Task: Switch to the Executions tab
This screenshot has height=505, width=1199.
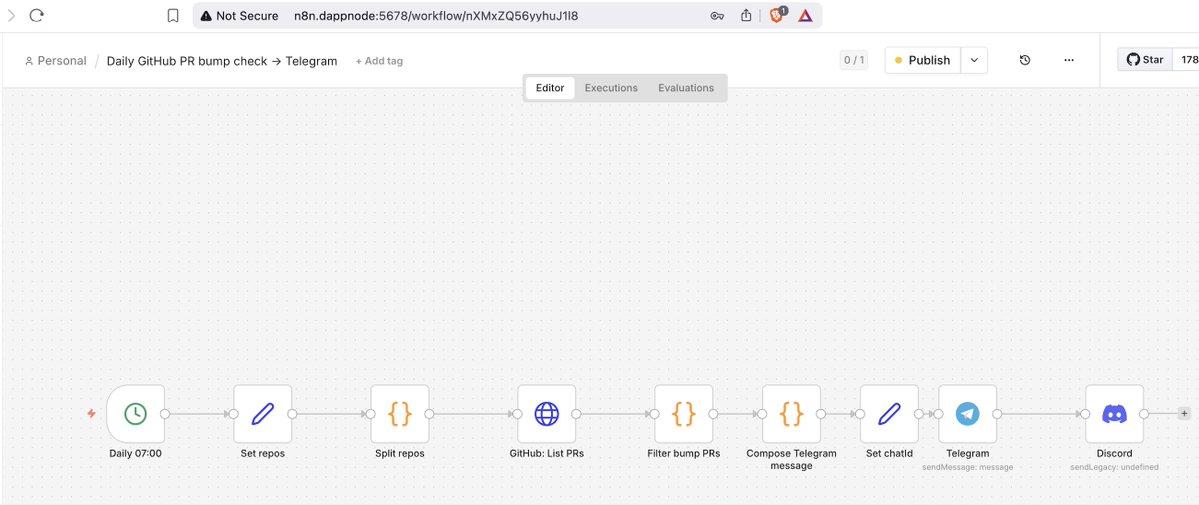Action: click(611, 88)
